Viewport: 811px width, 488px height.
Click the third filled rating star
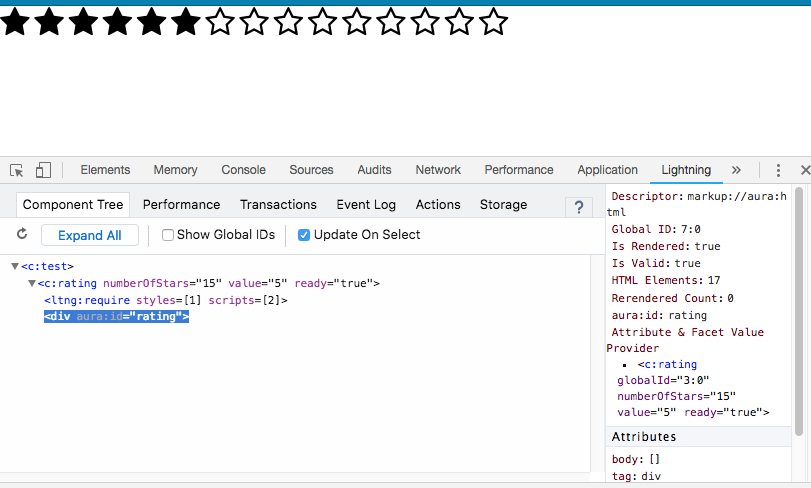coord(83,22)
